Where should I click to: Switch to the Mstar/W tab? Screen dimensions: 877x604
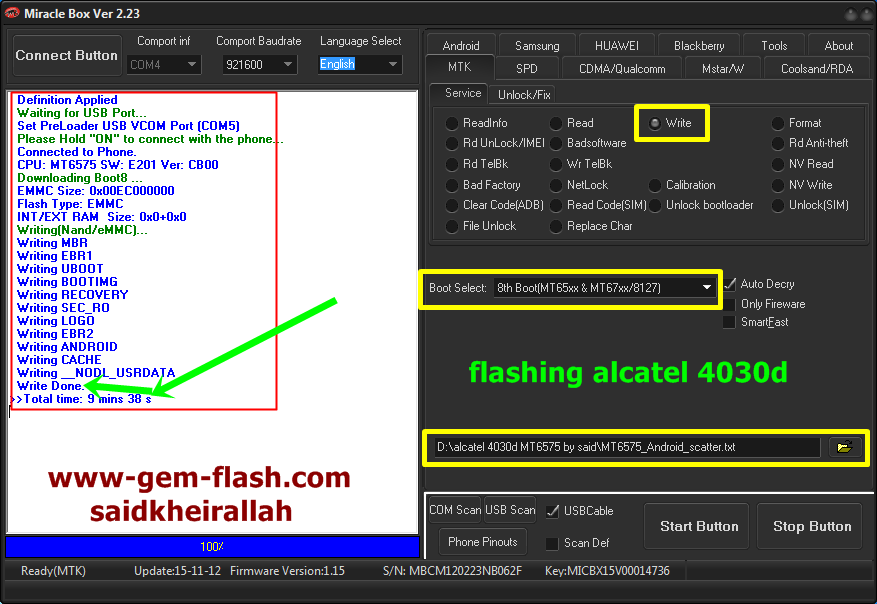pos(723,68)
